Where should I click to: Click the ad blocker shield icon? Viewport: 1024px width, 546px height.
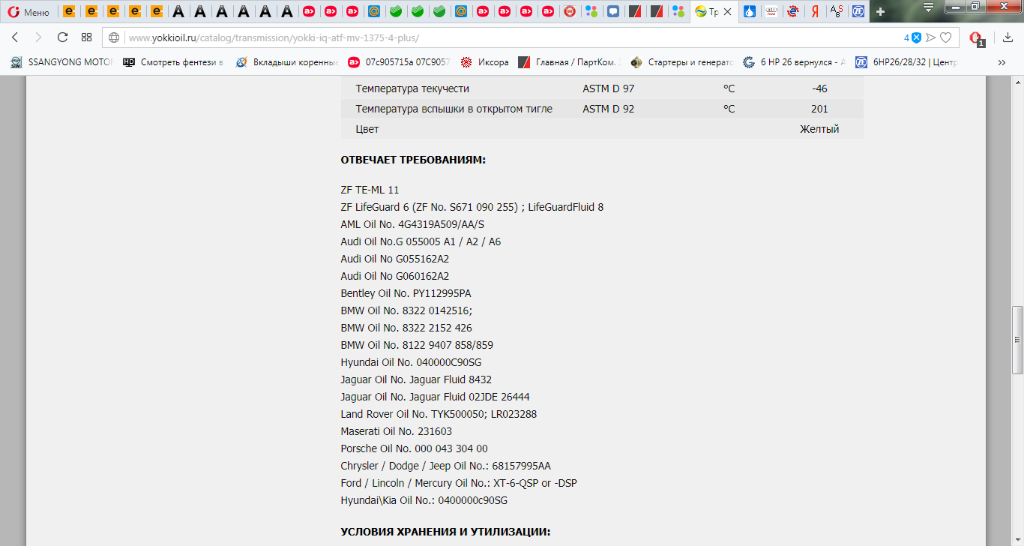pos(915,37)
